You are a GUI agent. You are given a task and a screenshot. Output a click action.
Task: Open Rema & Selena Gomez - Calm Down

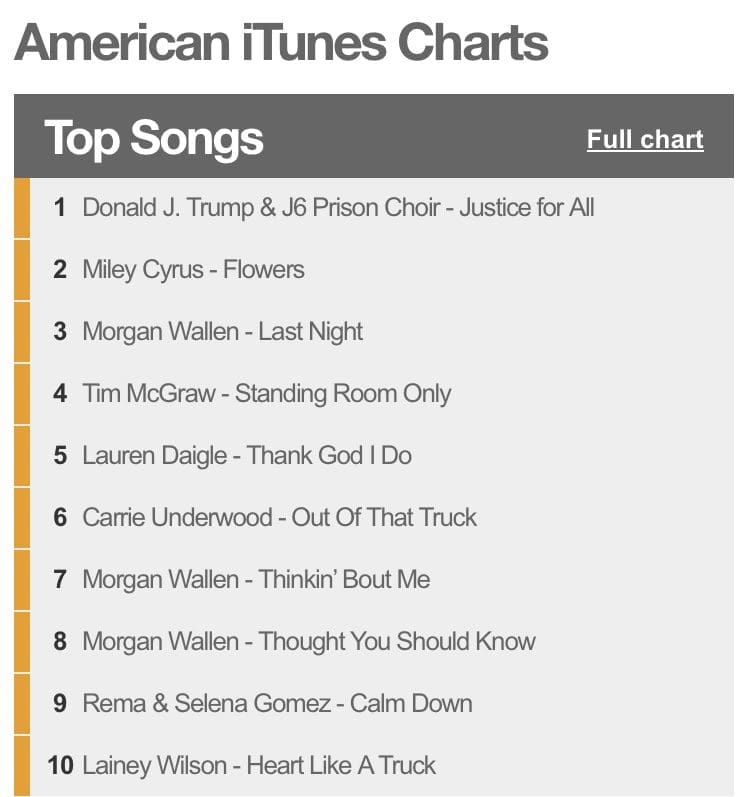(277, 704)
